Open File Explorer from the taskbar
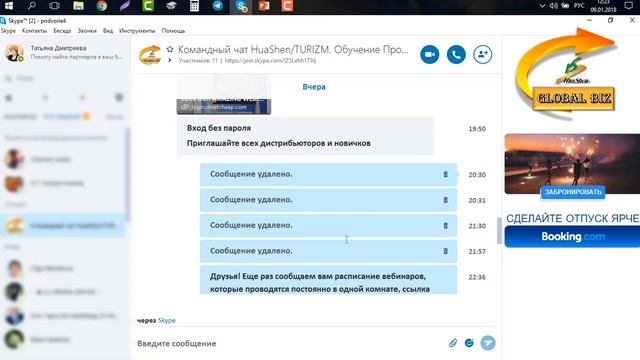This screenshot has height=360, width=640. pyautogui.click(x=78, y=6)
